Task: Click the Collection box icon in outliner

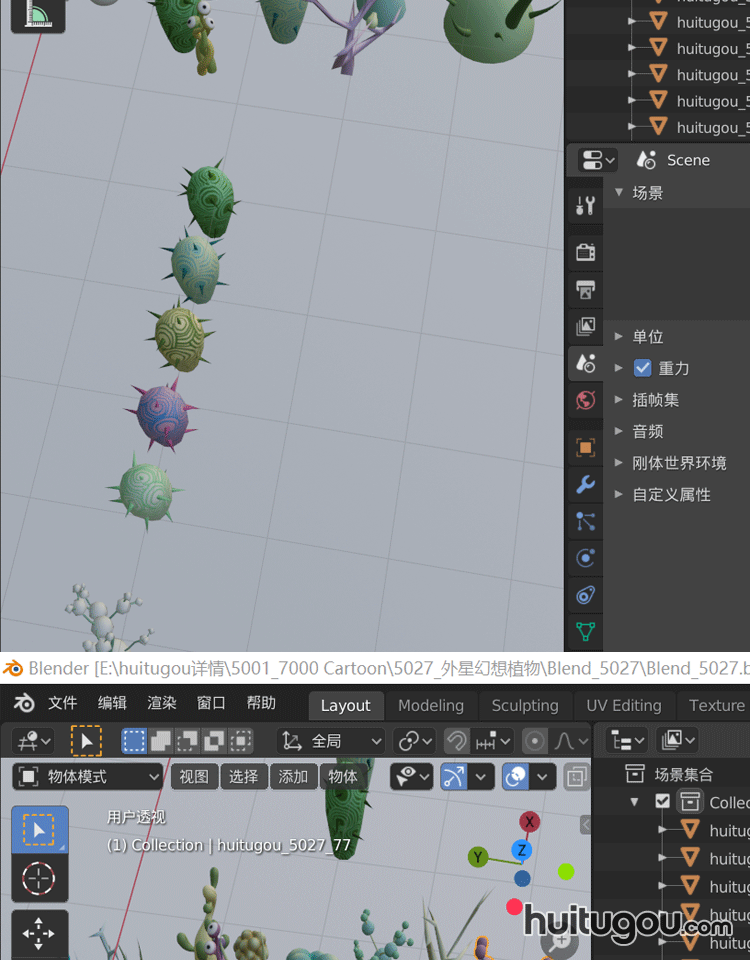Action: (x=690, y=801)
